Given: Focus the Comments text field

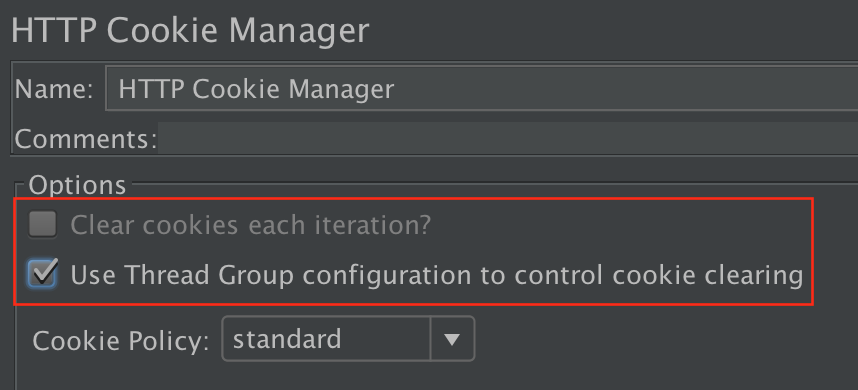Looking at the screenshot, I should 508,138.
